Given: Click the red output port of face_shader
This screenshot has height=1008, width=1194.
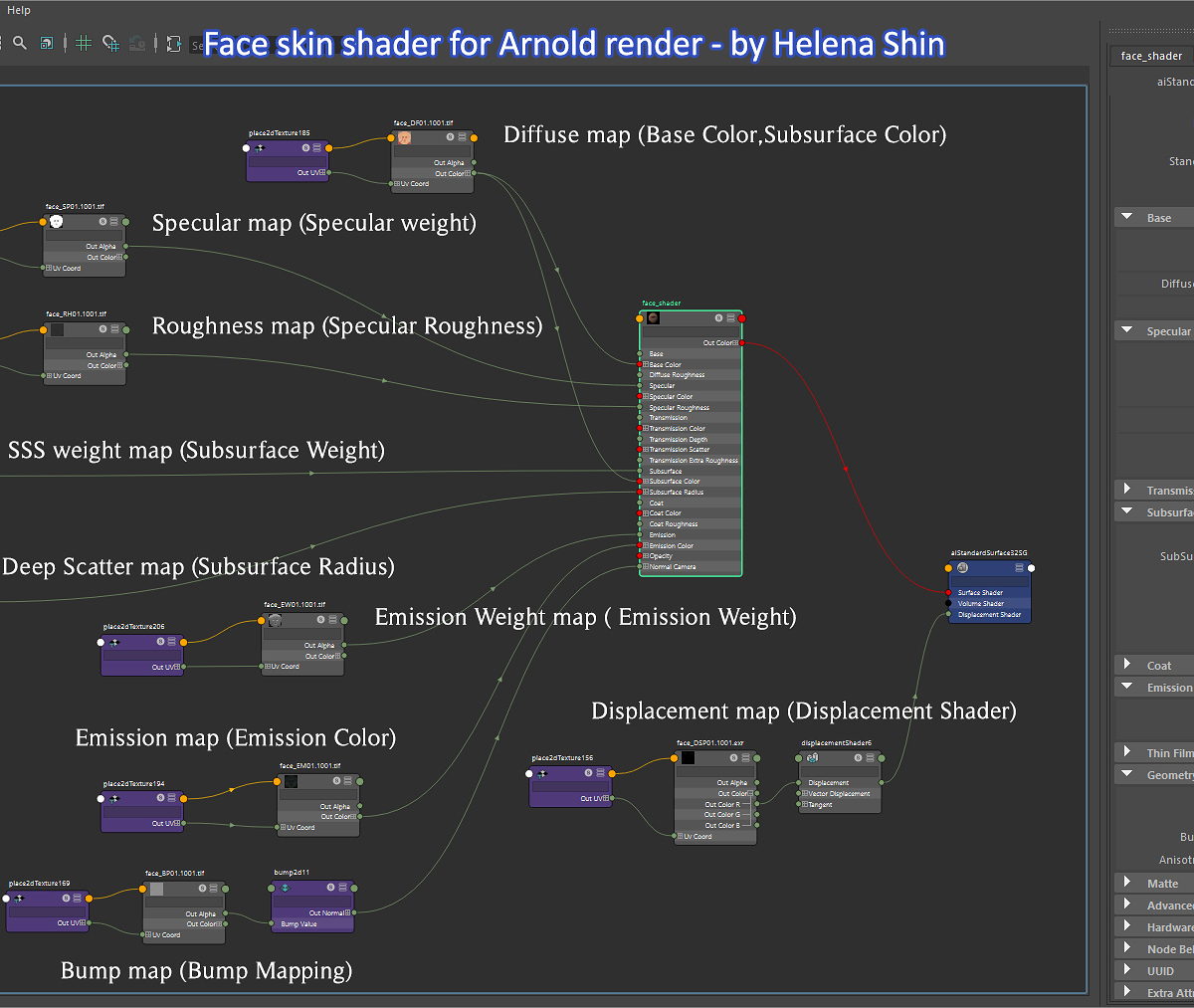Looking at the screenshot, I should pyautogui.click(x=742, y=318).
